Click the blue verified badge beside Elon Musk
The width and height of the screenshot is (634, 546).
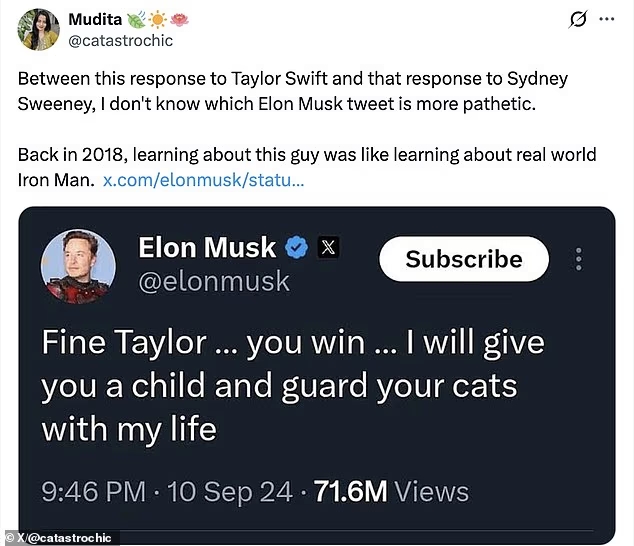click(x=297, y=247)
